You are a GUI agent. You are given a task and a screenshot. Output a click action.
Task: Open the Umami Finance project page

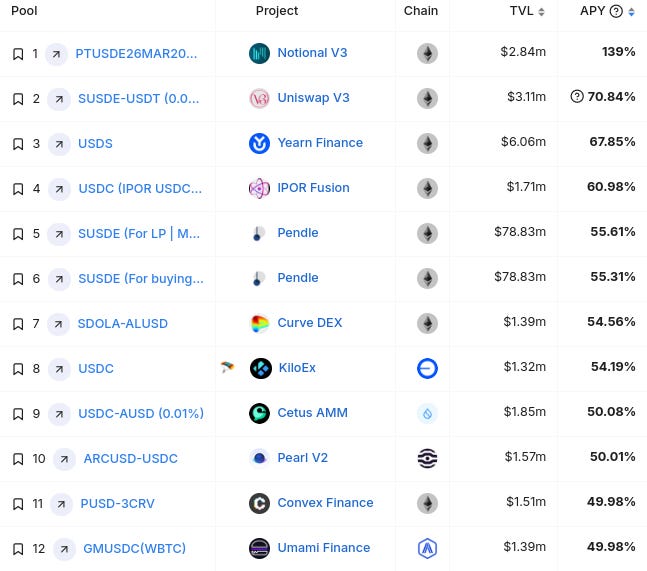tap(324, 547)
